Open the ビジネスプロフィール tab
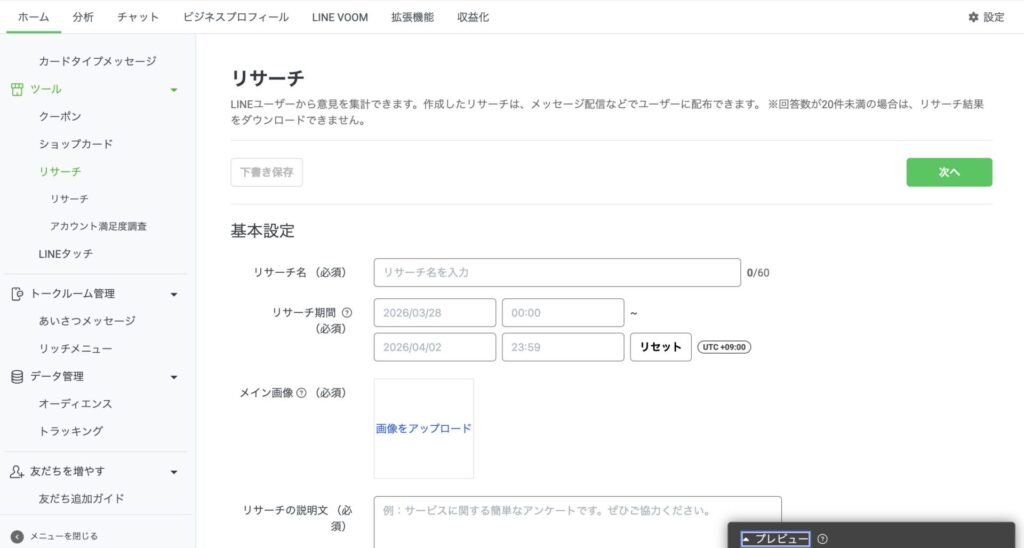This screenshot has width=1024, height=548. pyautogui.click(x=236, y=17)
